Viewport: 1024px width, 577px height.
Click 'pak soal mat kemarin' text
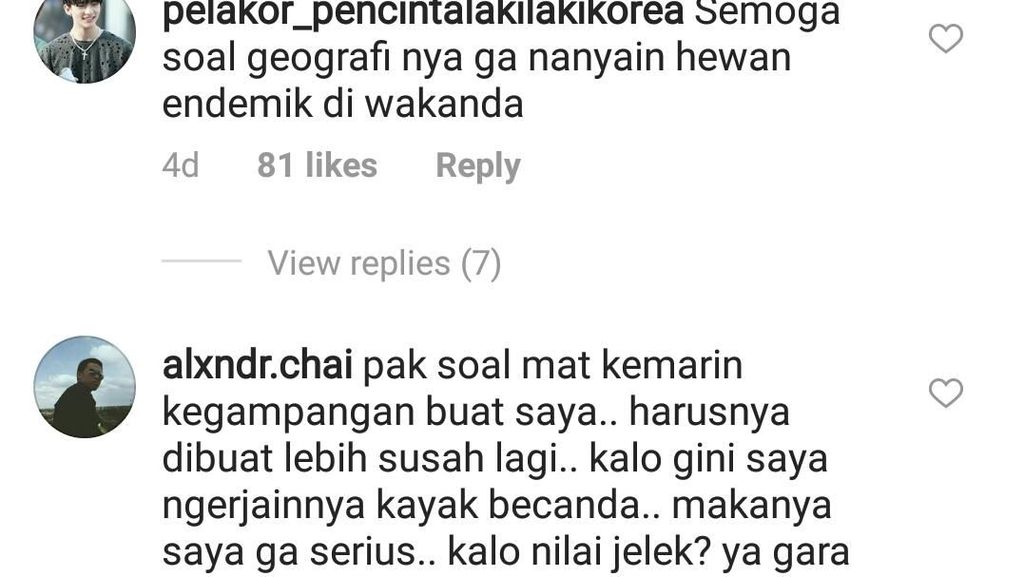[x=552, y=366]
